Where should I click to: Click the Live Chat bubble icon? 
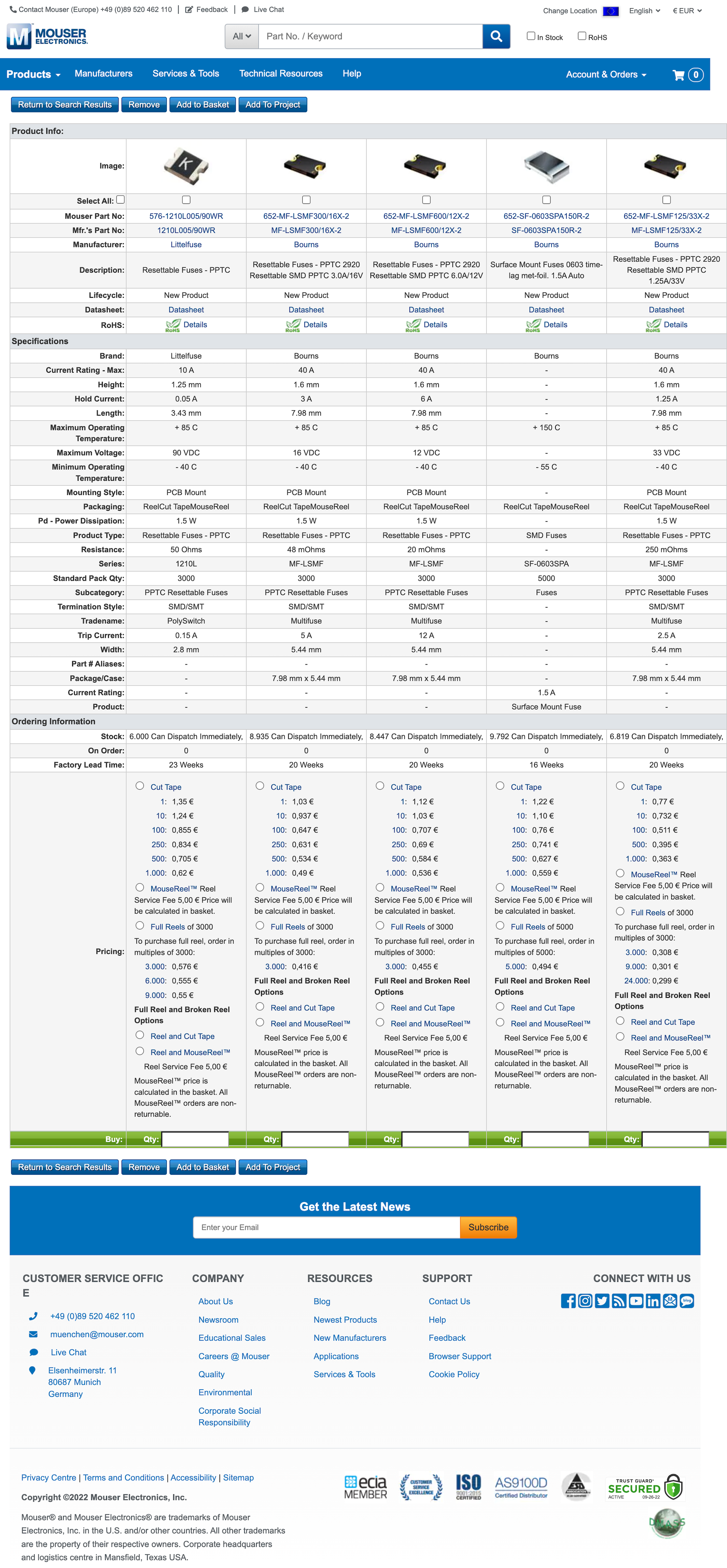click(x=245, y=9)
